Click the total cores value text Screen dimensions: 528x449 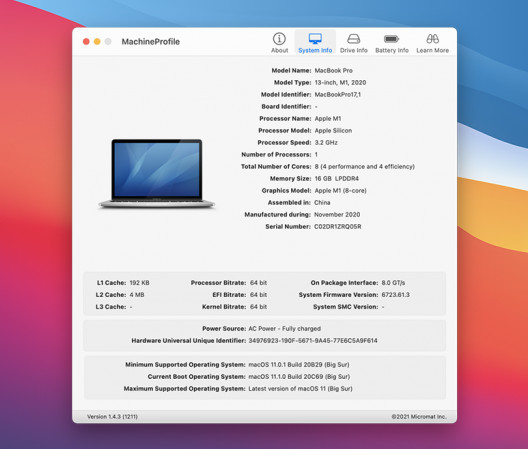(364, 166)
